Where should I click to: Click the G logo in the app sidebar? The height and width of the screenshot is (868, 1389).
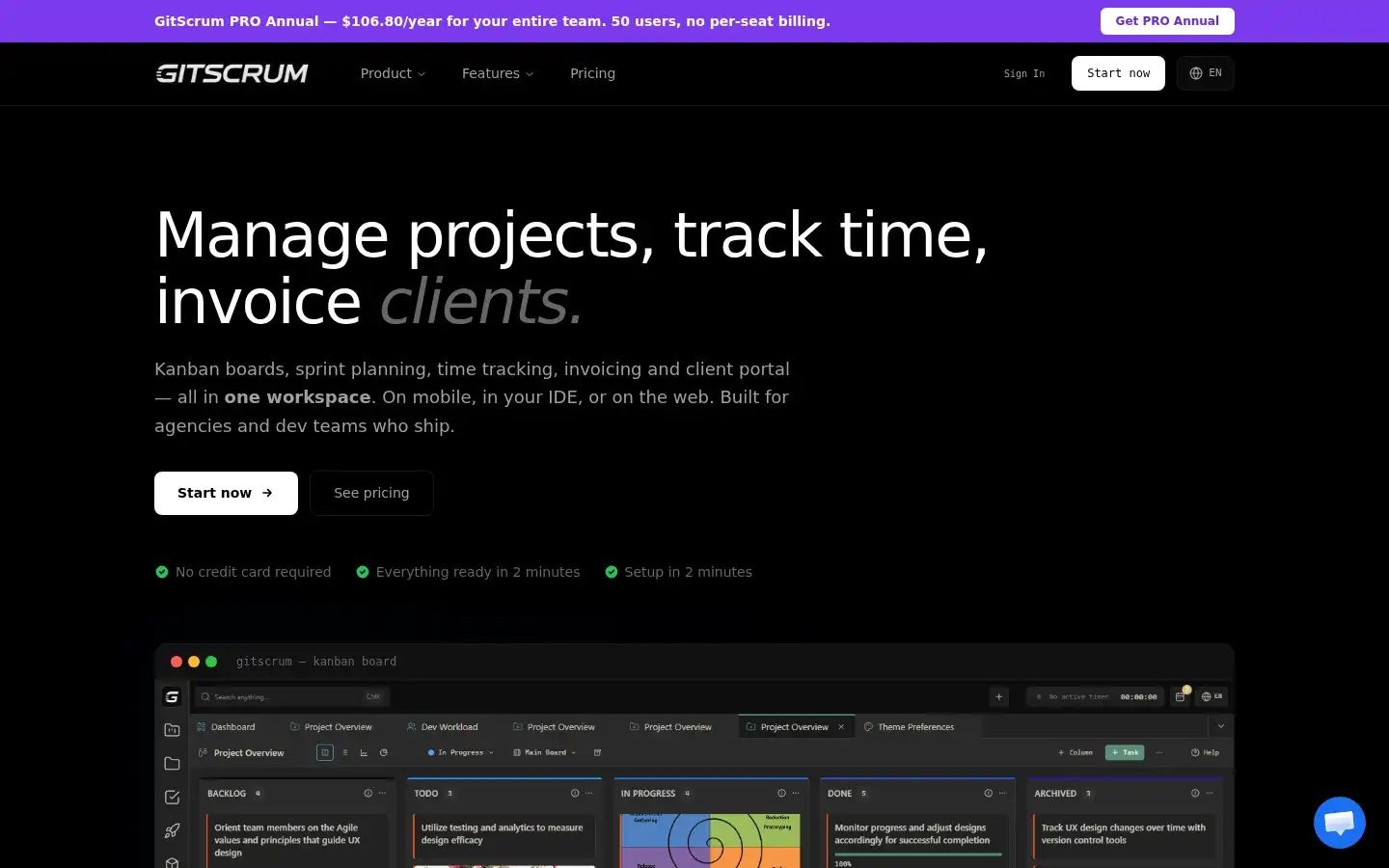172,696
